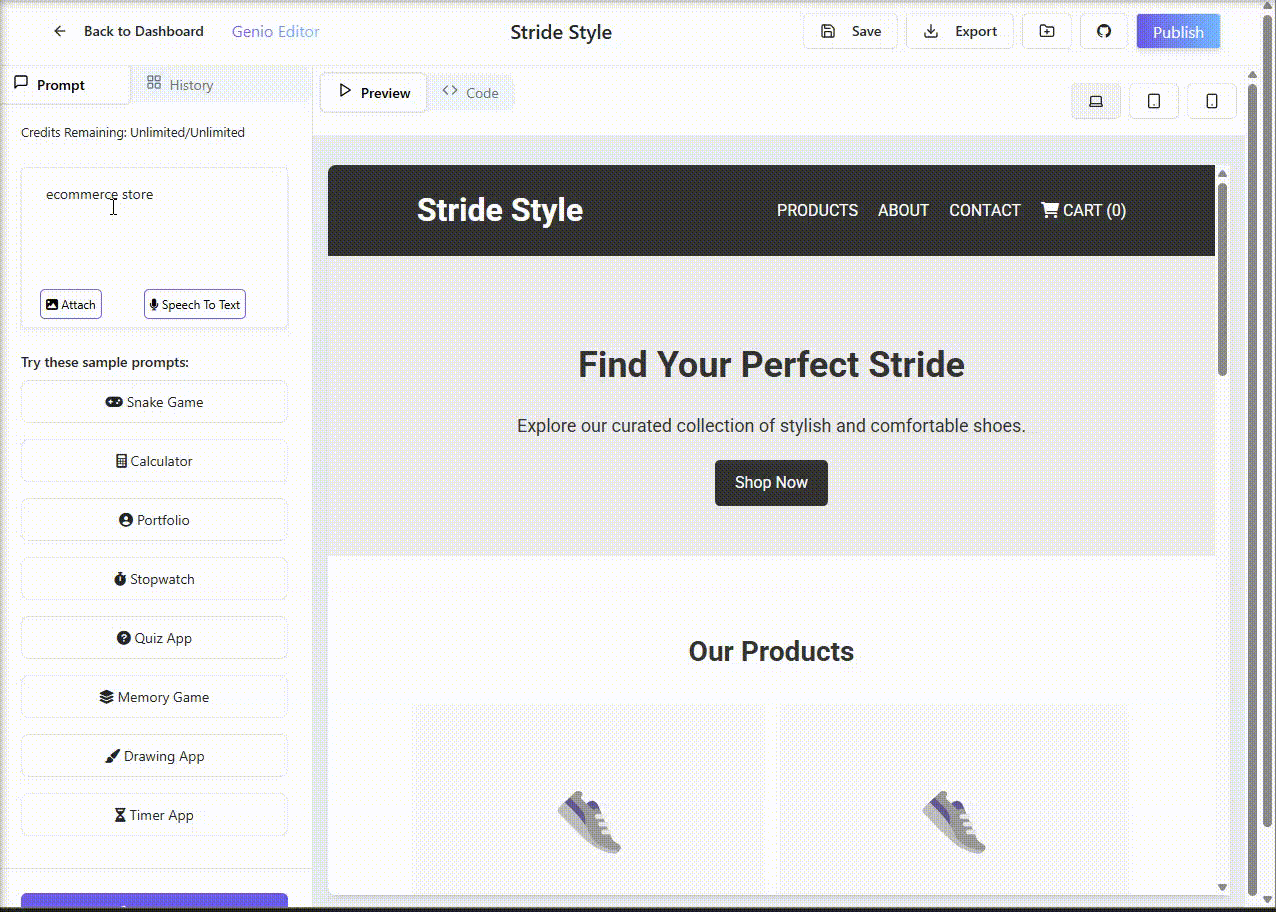
Task: Click the folder-plus icon button
Action: pyautogui.click(x=1046, y=31)
